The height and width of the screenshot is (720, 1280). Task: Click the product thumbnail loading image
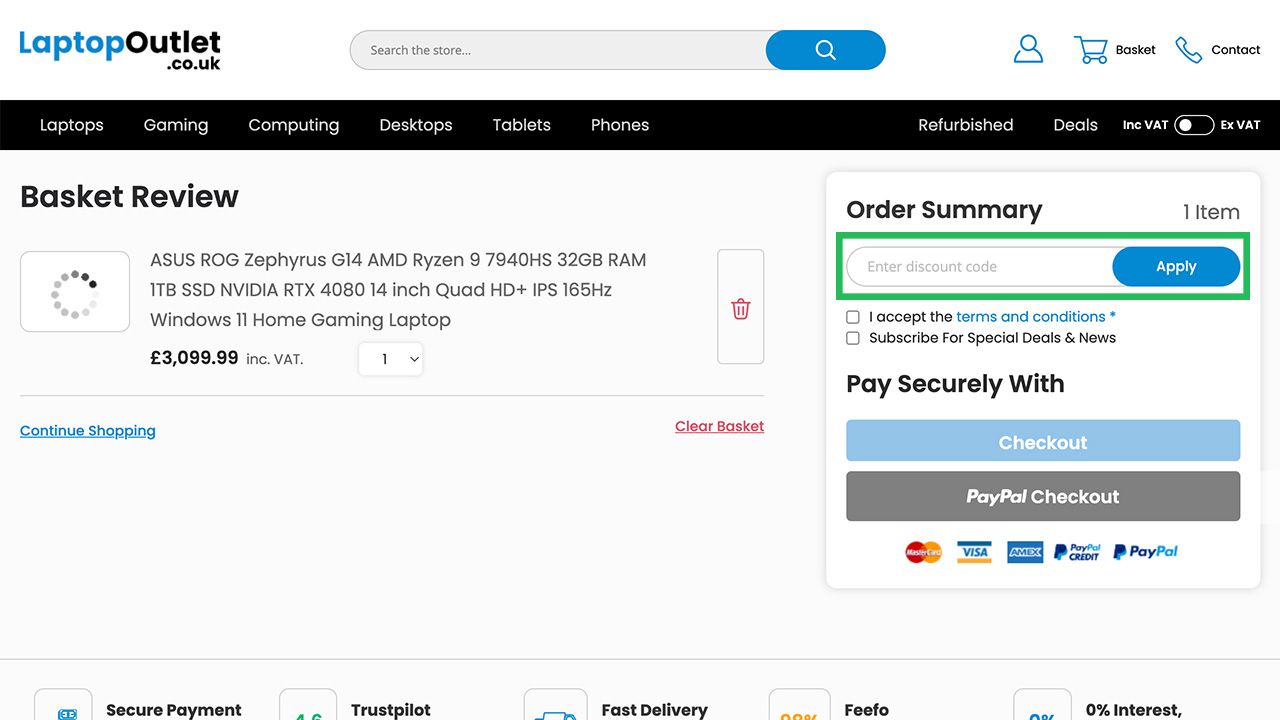point(75,292)
